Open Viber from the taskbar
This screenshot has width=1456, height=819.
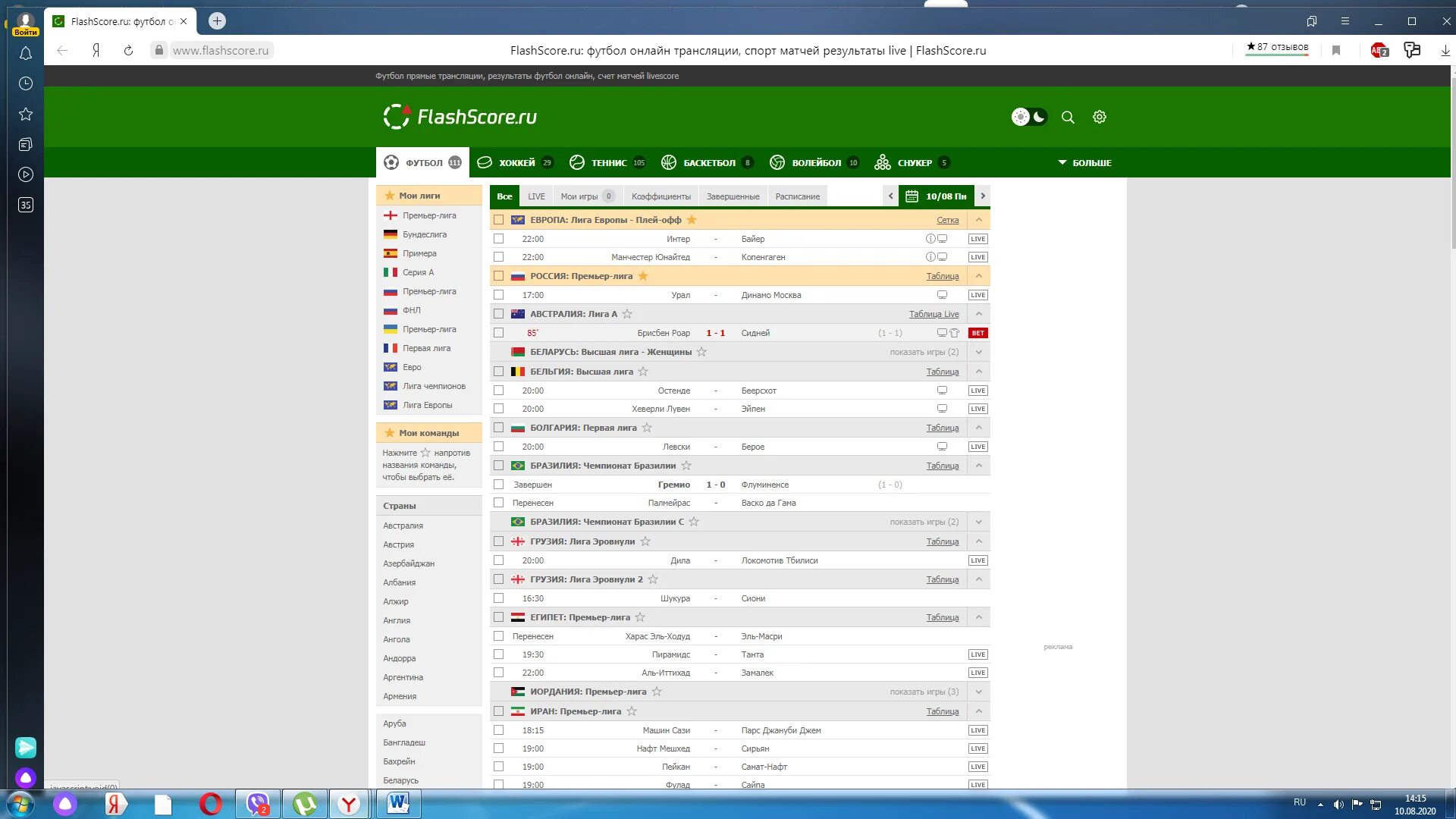click(x=258, y=804)
